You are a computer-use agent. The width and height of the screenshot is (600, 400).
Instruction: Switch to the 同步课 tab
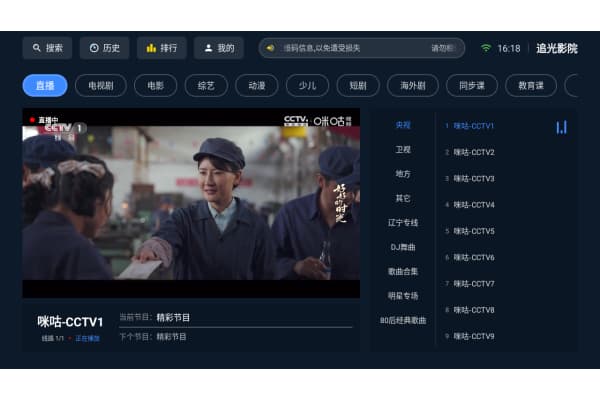[472, 85]
